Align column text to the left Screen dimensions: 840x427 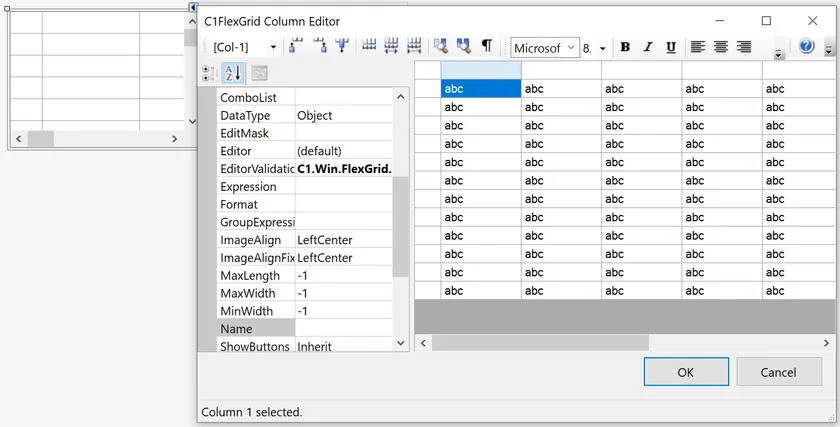(x=697, y=47)
